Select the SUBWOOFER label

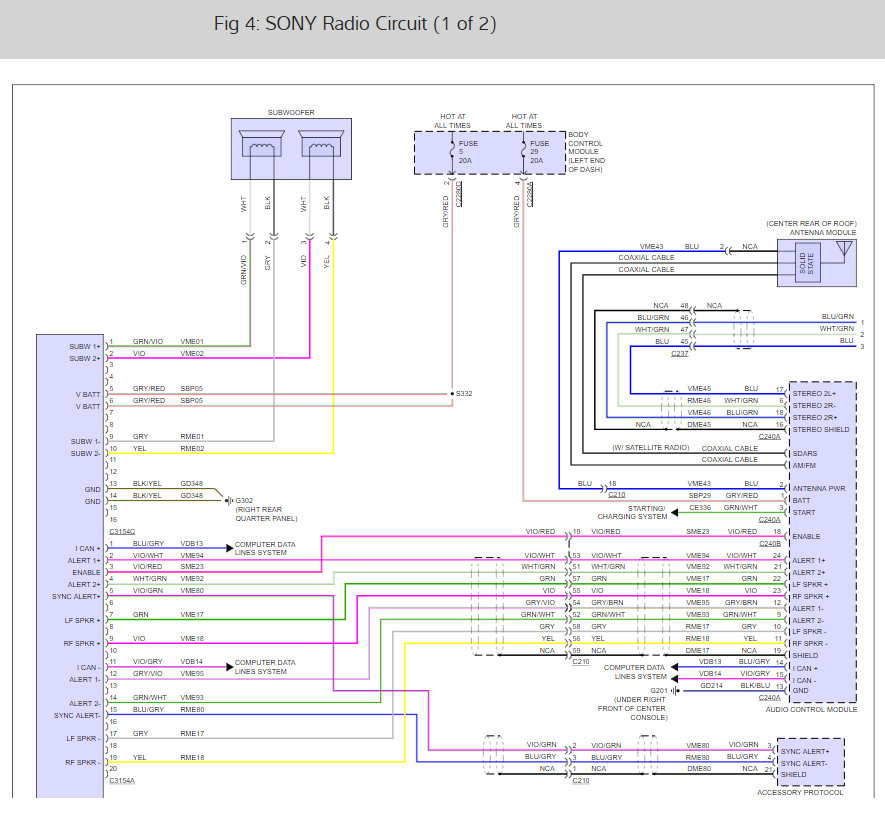point(291,112)
